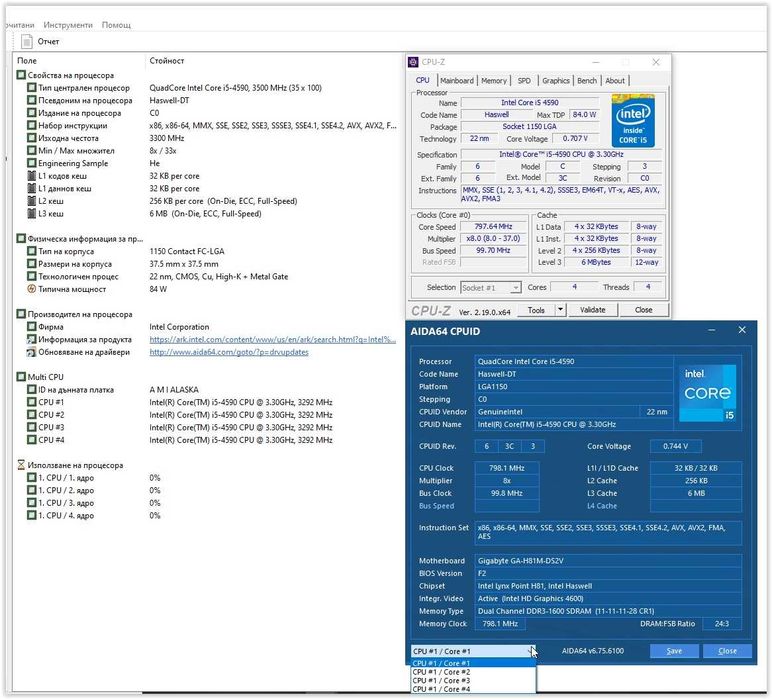Click the Поле column header
Viewport: 772px width, 699px height.
point(27,61)
